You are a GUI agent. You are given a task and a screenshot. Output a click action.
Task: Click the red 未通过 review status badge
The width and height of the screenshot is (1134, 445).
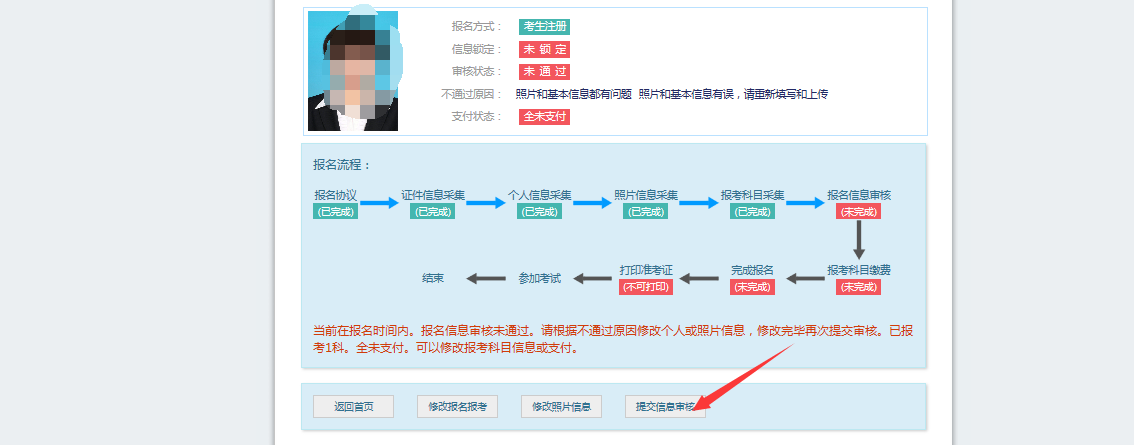[544, 72]
